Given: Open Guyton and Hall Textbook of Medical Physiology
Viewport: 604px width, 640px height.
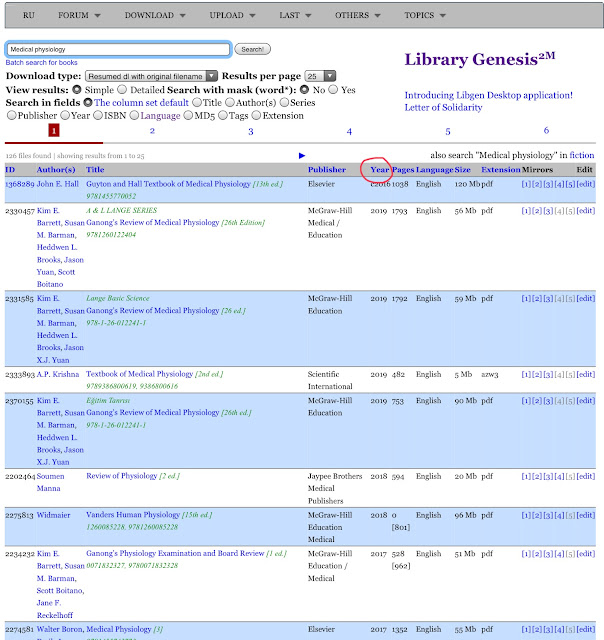Looking at the screenshot, I should click(168, 184).
